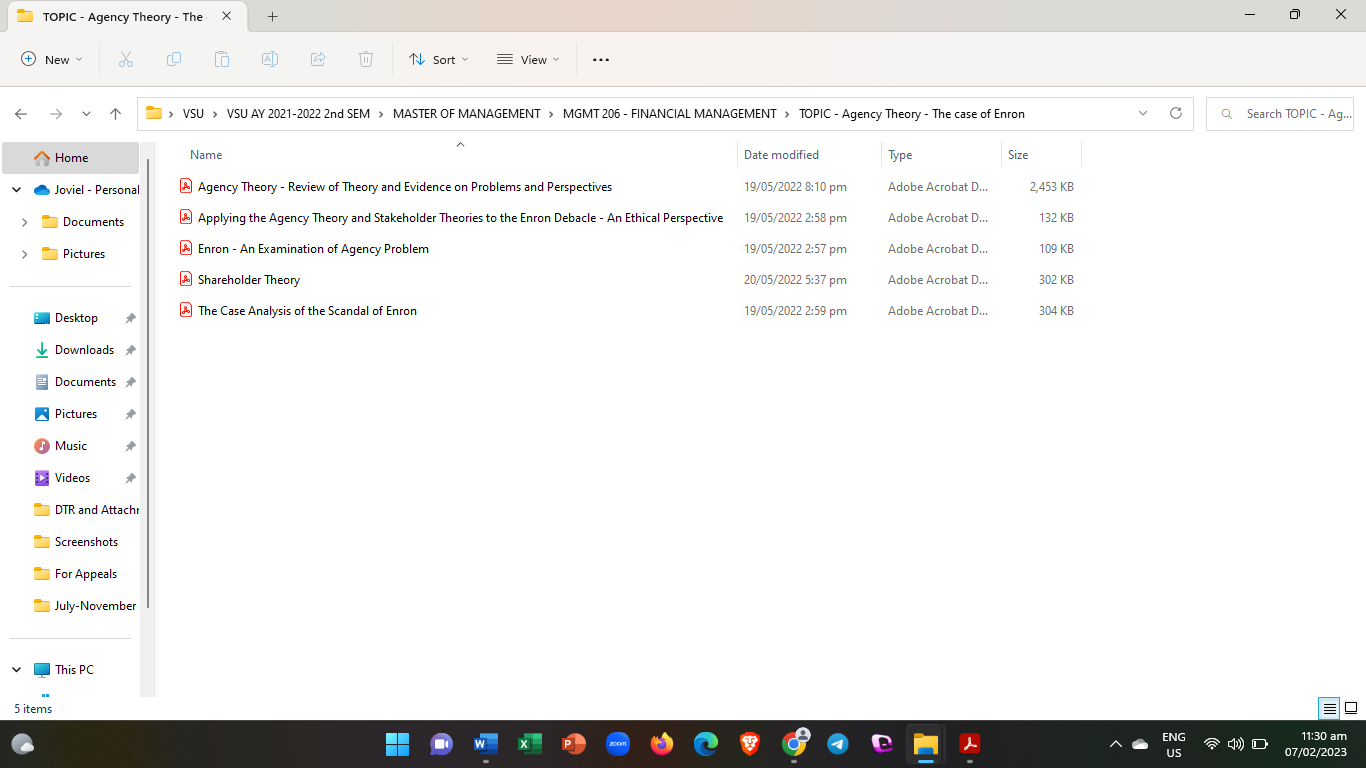Click the Share icon in toolbar

tap(318, 60)
